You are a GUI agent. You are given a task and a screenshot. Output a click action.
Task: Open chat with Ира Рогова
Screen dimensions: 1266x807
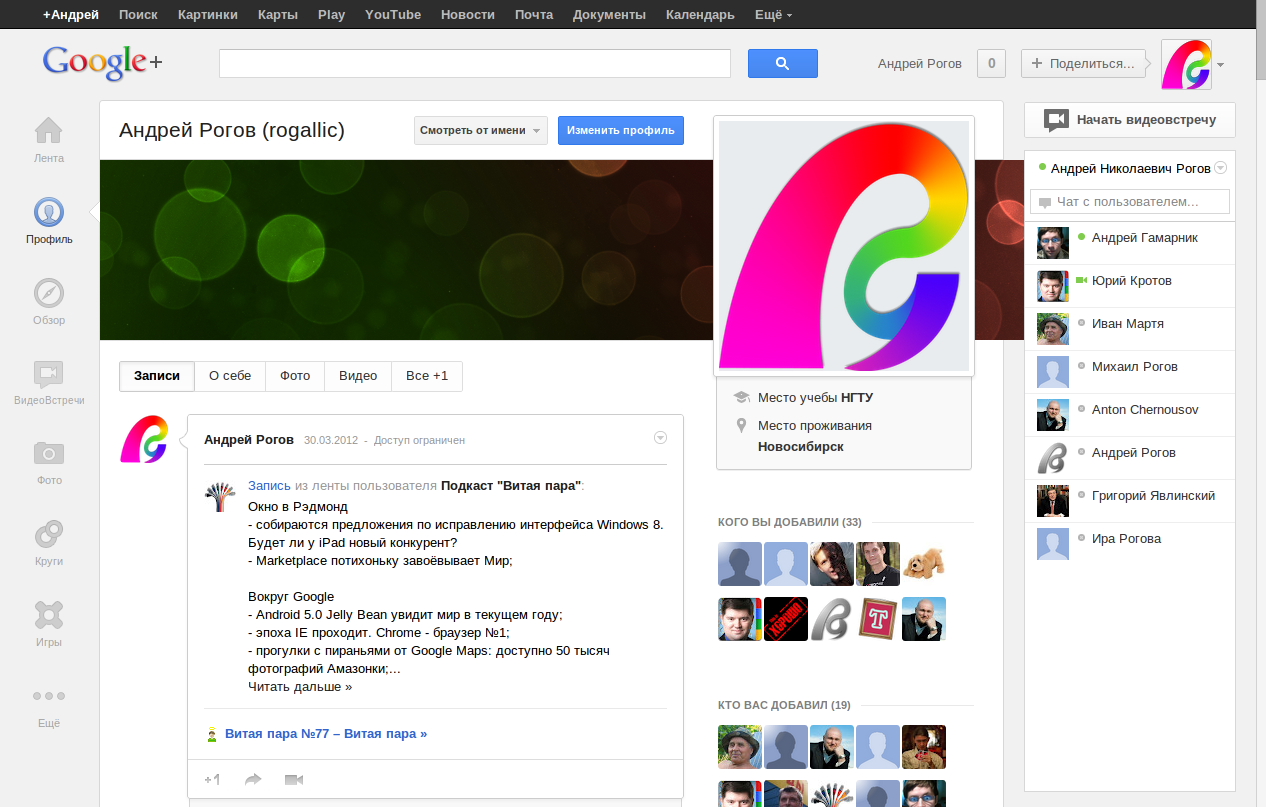click(1130, 544)
